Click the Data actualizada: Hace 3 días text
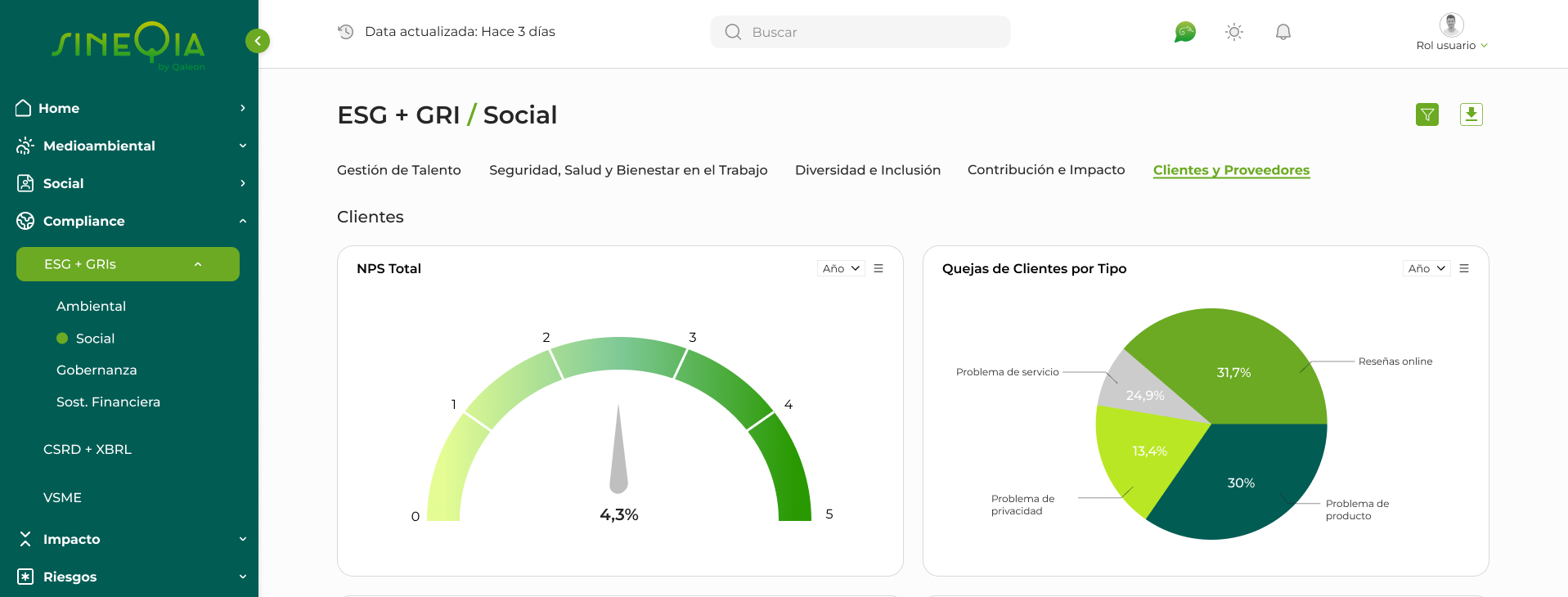This screenshot has width=1568, height=597. point(460,32)
